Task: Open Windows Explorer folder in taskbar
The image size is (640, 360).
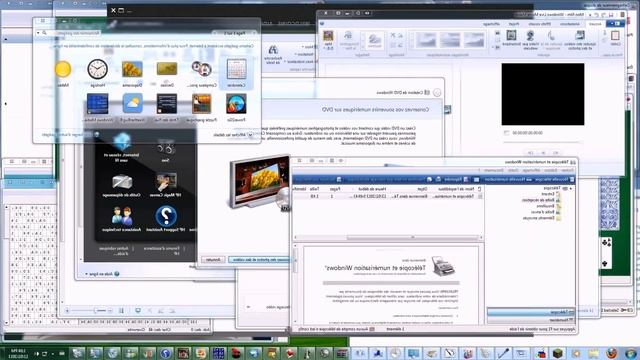Action: (594, 353)
